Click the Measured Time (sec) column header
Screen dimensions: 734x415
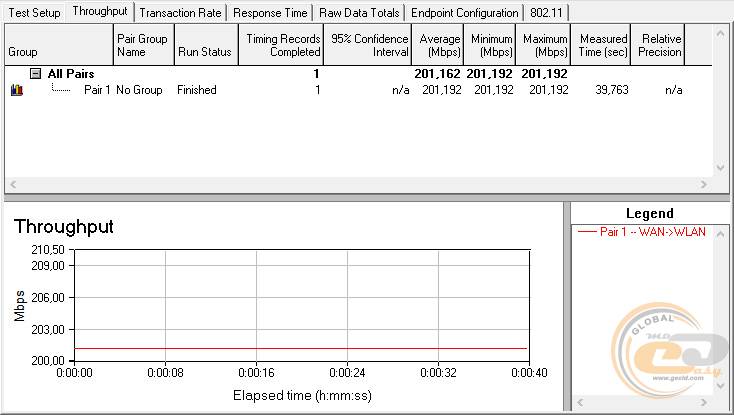pyautogui.click(x=602, y=45)
